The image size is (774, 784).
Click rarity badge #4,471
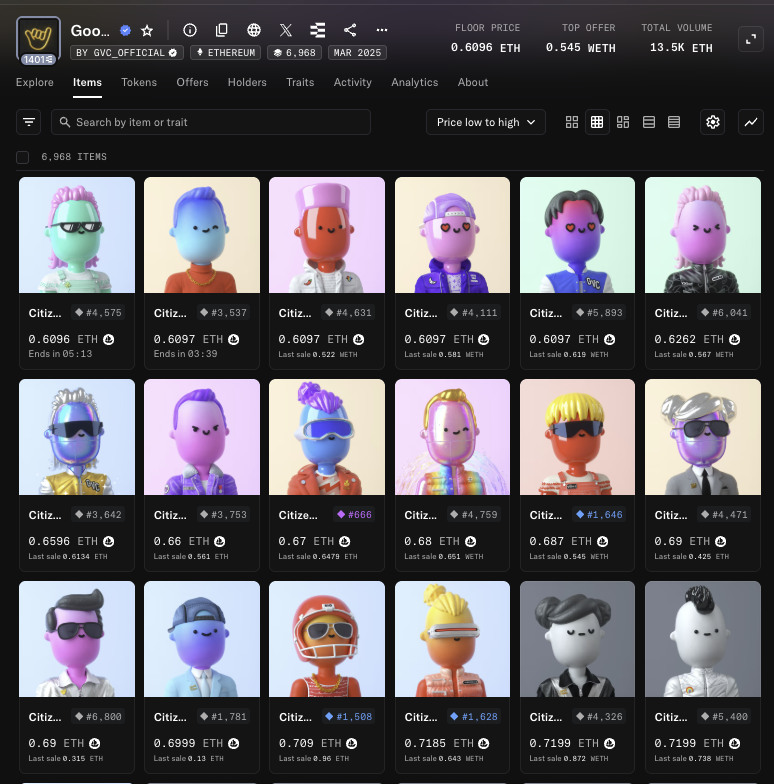[724, 514]
